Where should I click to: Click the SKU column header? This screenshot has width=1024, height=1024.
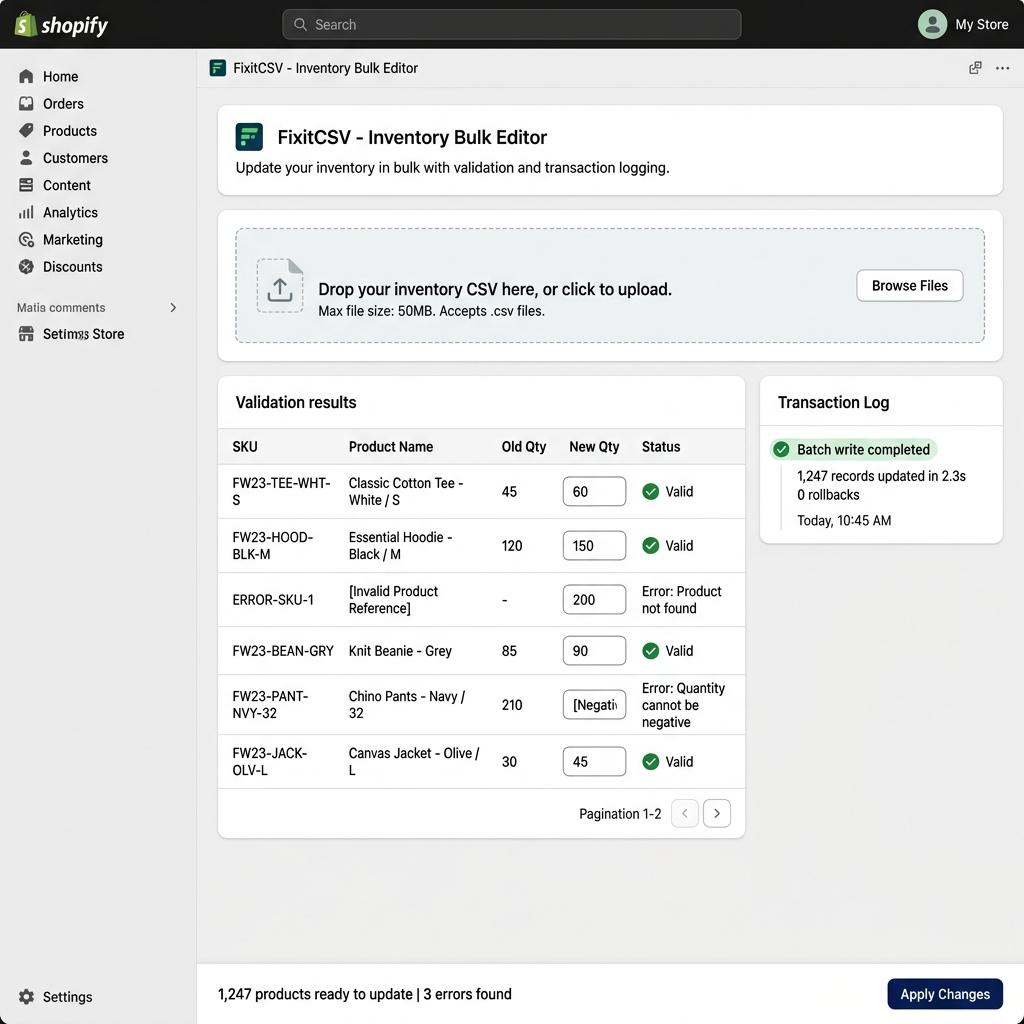click(x=245, y=447)
